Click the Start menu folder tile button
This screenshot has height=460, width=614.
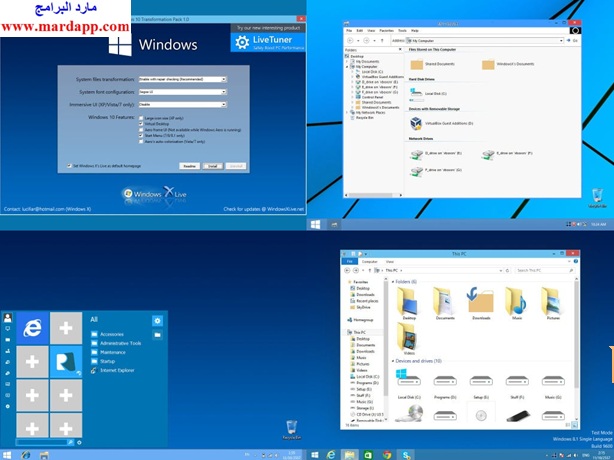(157, 335)
